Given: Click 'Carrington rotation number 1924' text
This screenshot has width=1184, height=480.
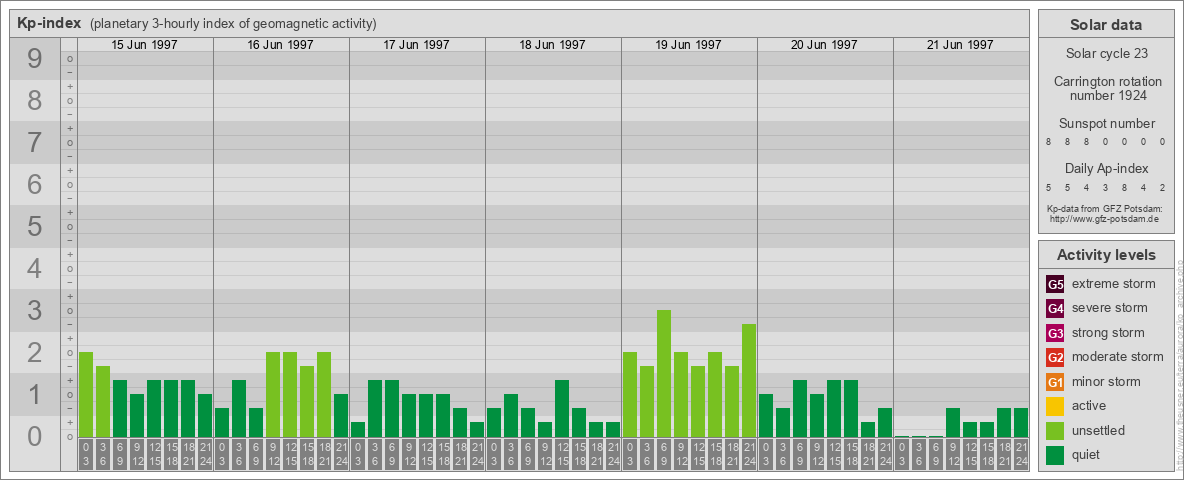Looking at the screenshot, I should point(1106,88).
